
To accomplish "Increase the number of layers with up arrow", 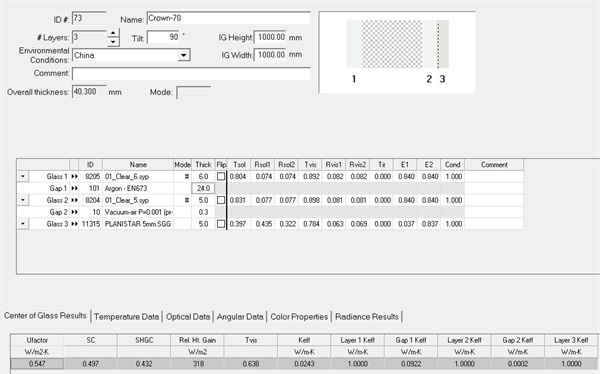I will click(113, 34).
